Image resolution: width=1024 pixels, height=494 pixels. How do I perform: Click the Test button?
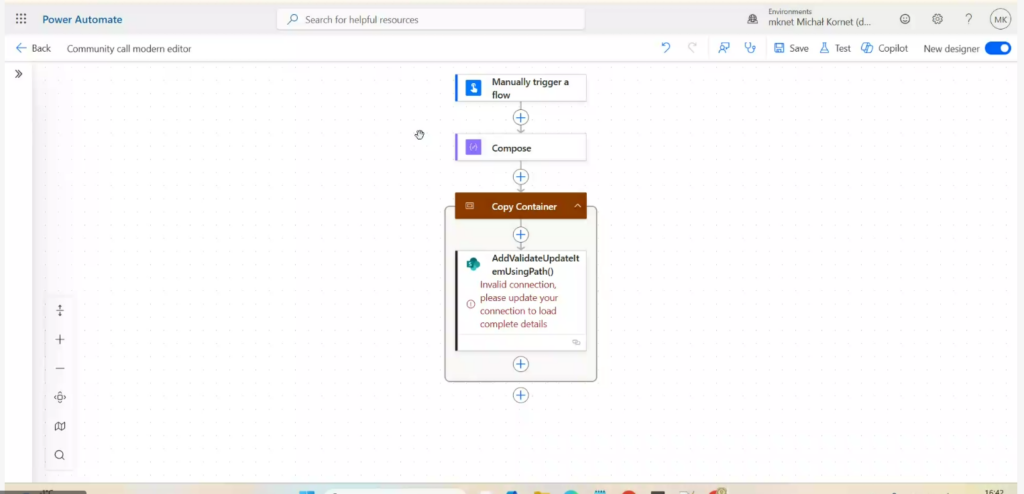pyautogui.click(x=835, y=48)
